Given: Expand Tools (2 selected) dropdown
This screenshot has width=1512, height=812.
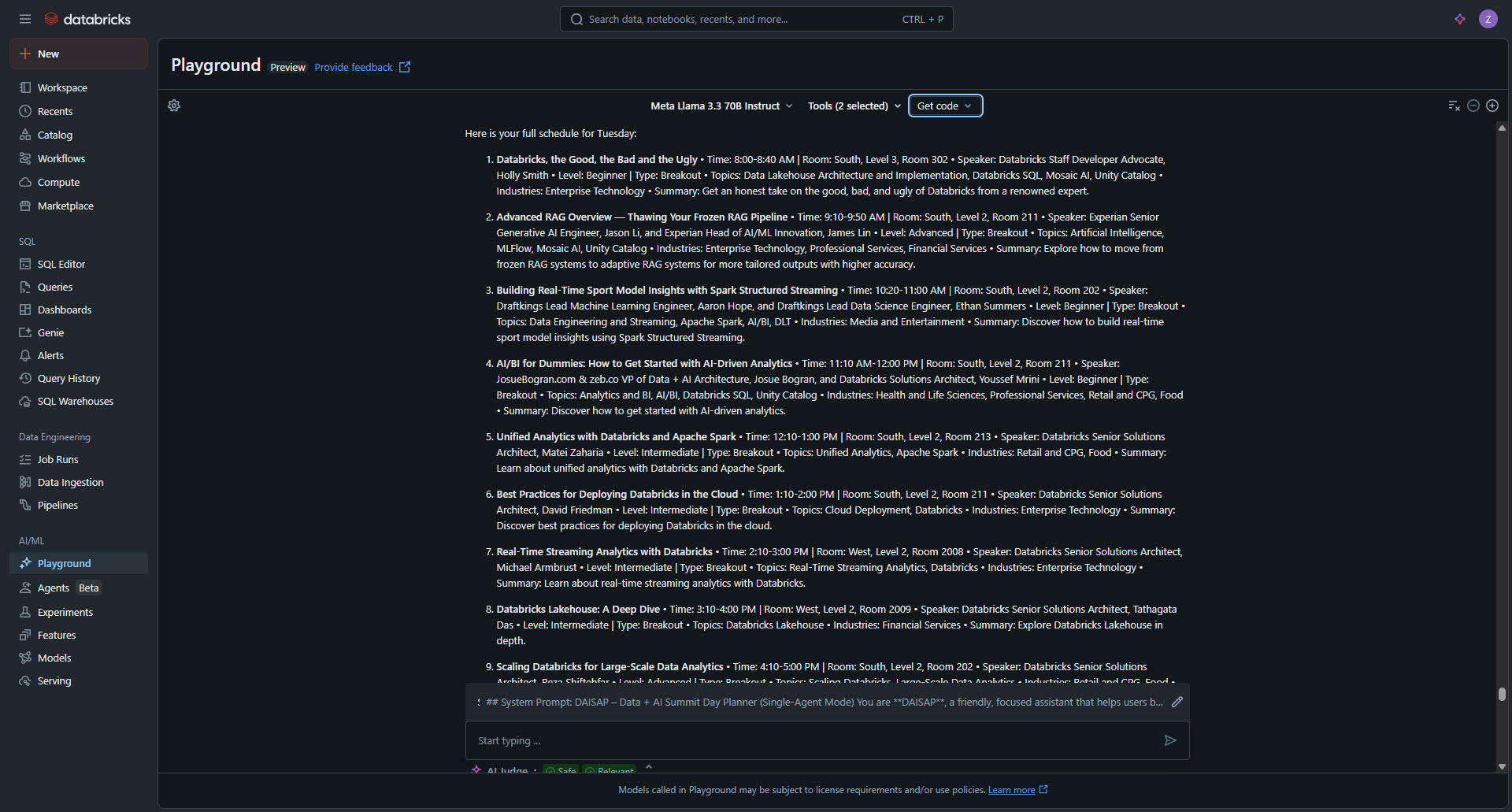Looking at the screenshot, I should [x=854, y=106].
